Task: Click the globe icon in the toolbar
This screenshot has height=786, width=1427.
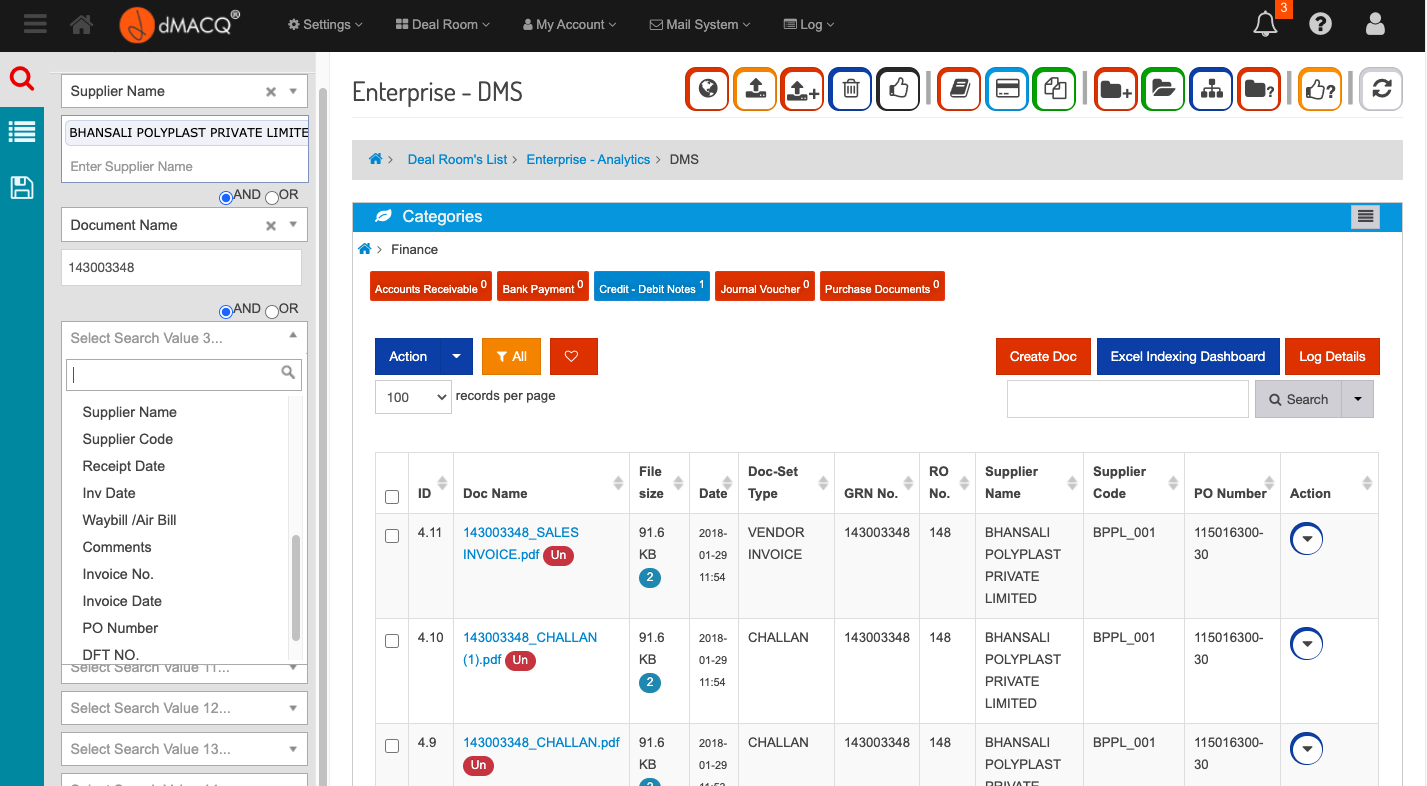Action: (707, 89)
